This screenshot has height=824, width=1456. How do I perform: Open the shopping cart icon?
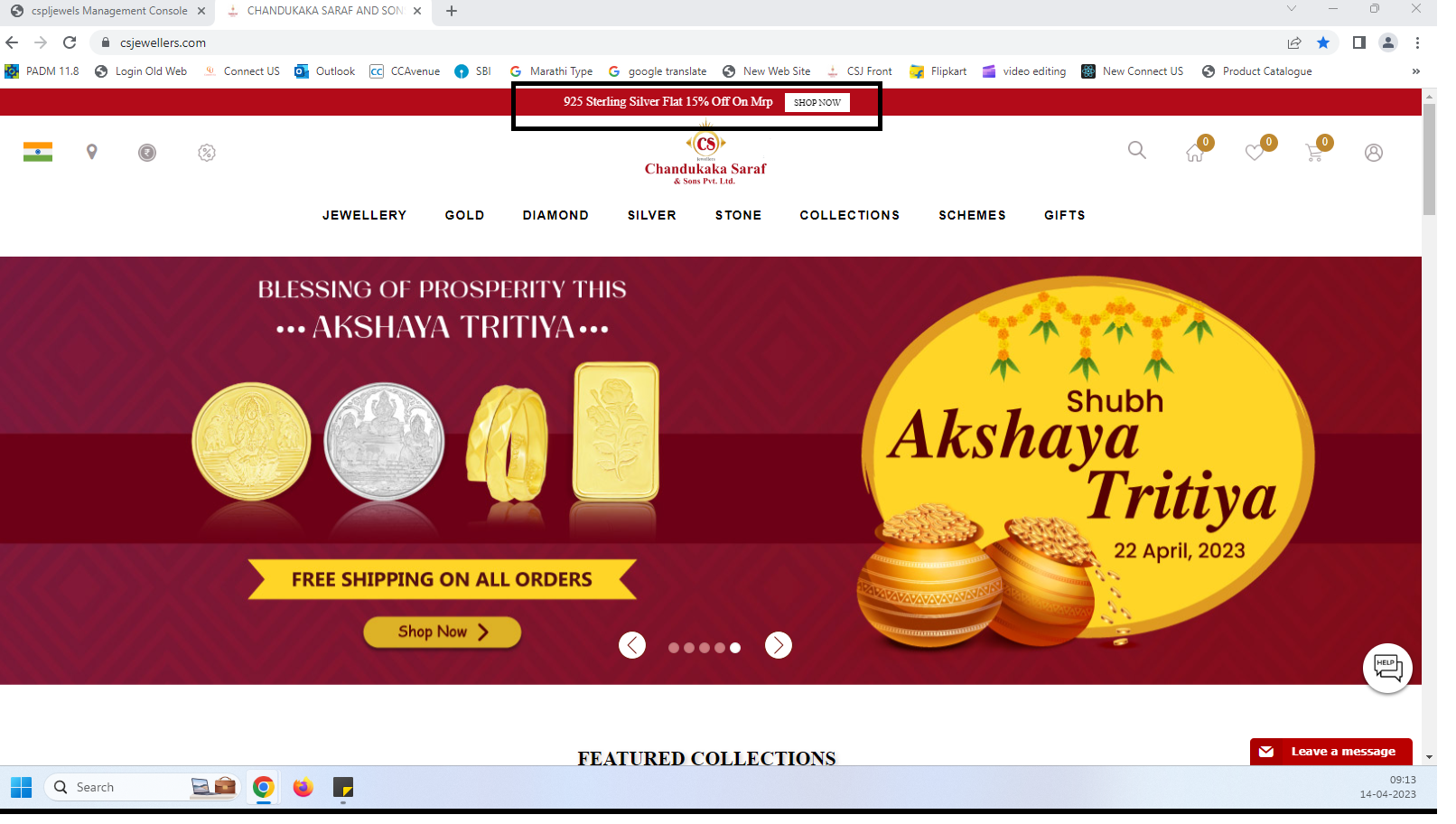[x=1314, y=153]
